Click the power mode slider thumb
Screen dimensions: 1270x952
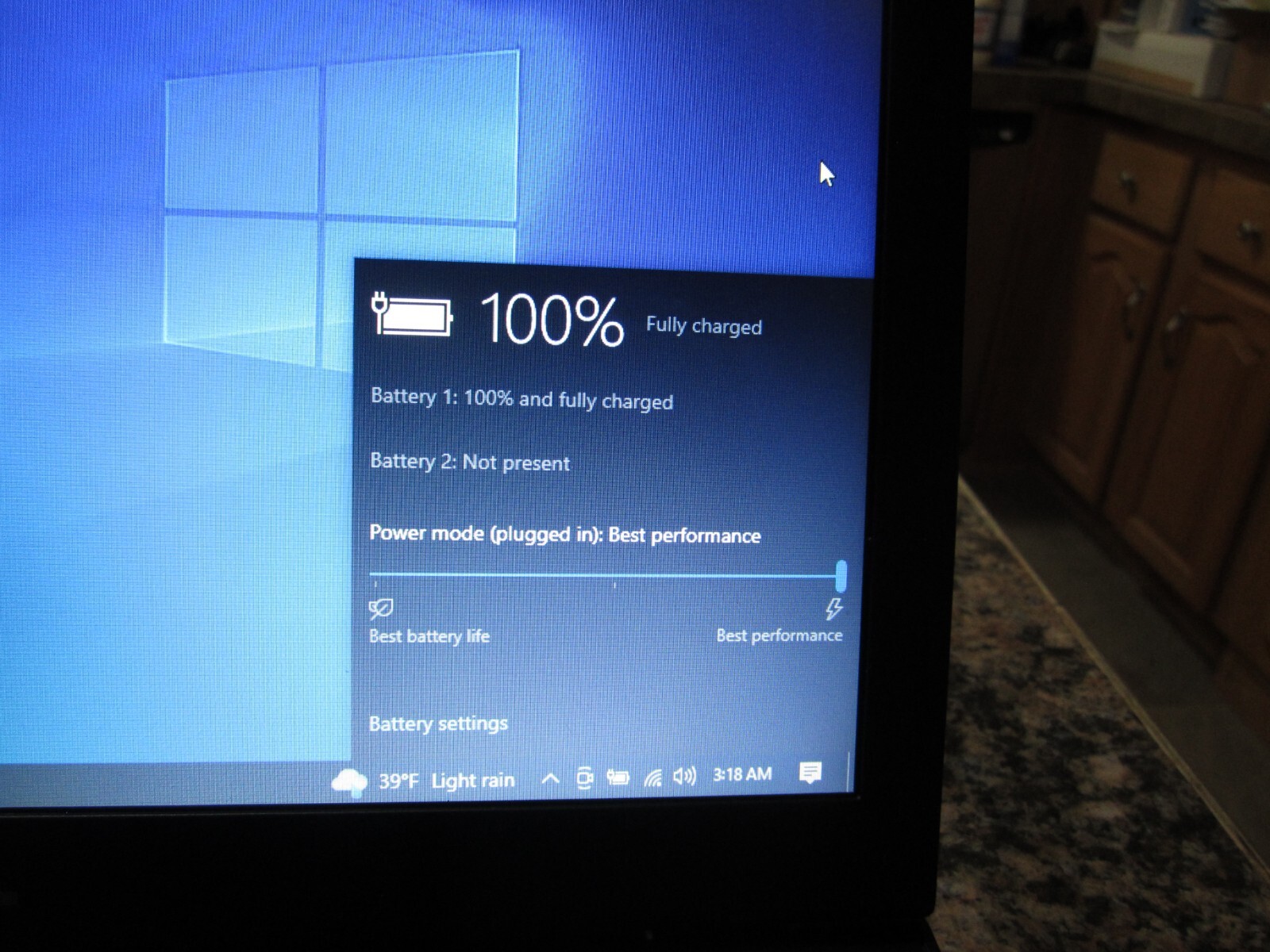pyautogui.click(x=841, y=575)
